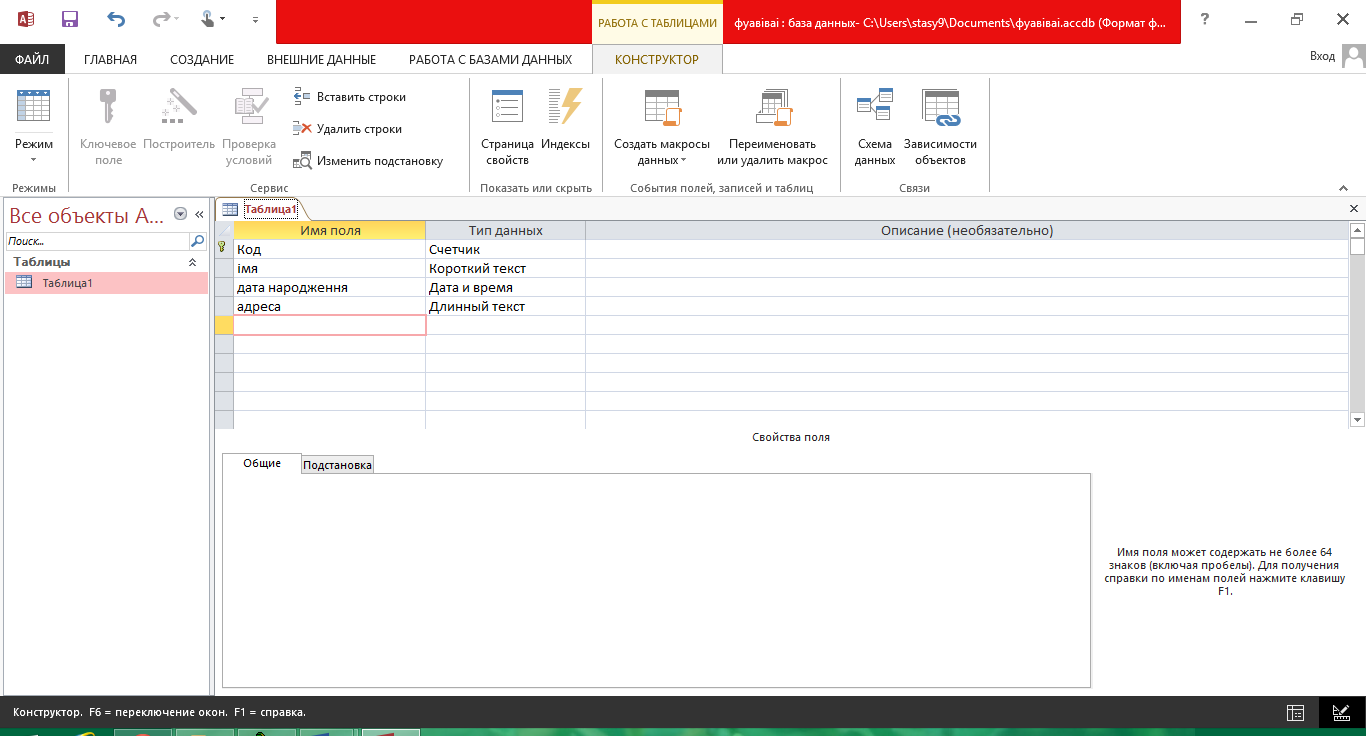Screen dimensions: 1366x736
Task: Open navigation pane category dropdown
Action: coord(180,214)
